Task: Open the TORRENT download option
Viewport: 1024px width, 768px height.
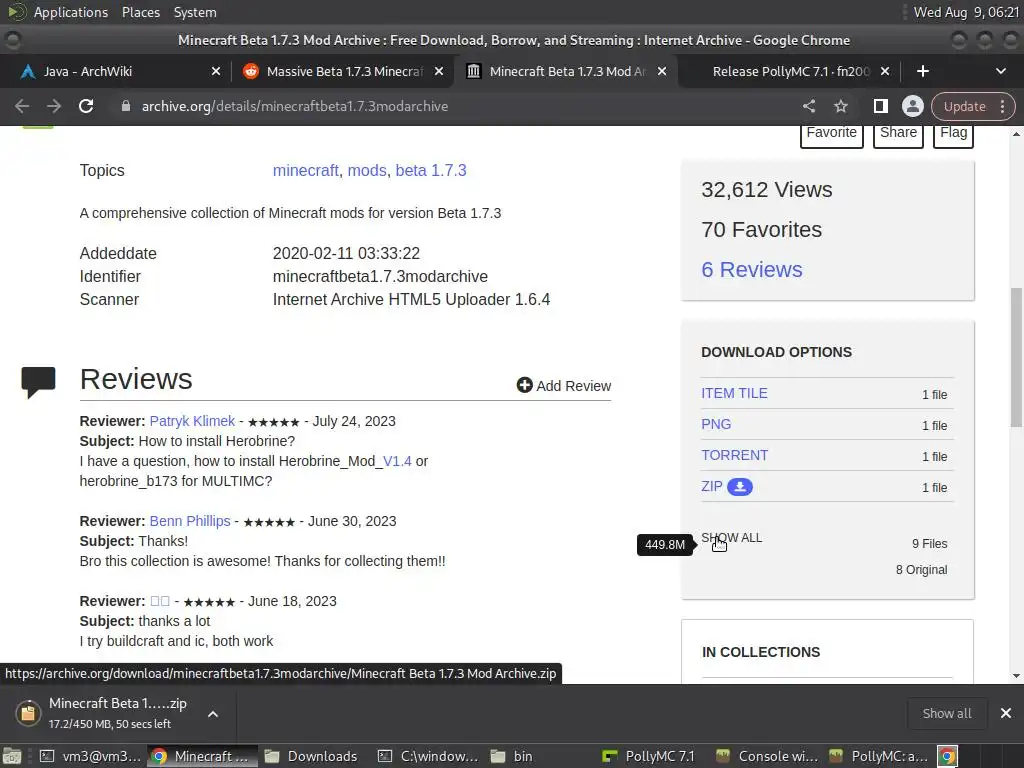Action: pyautogui.click(x=734, y=455)
